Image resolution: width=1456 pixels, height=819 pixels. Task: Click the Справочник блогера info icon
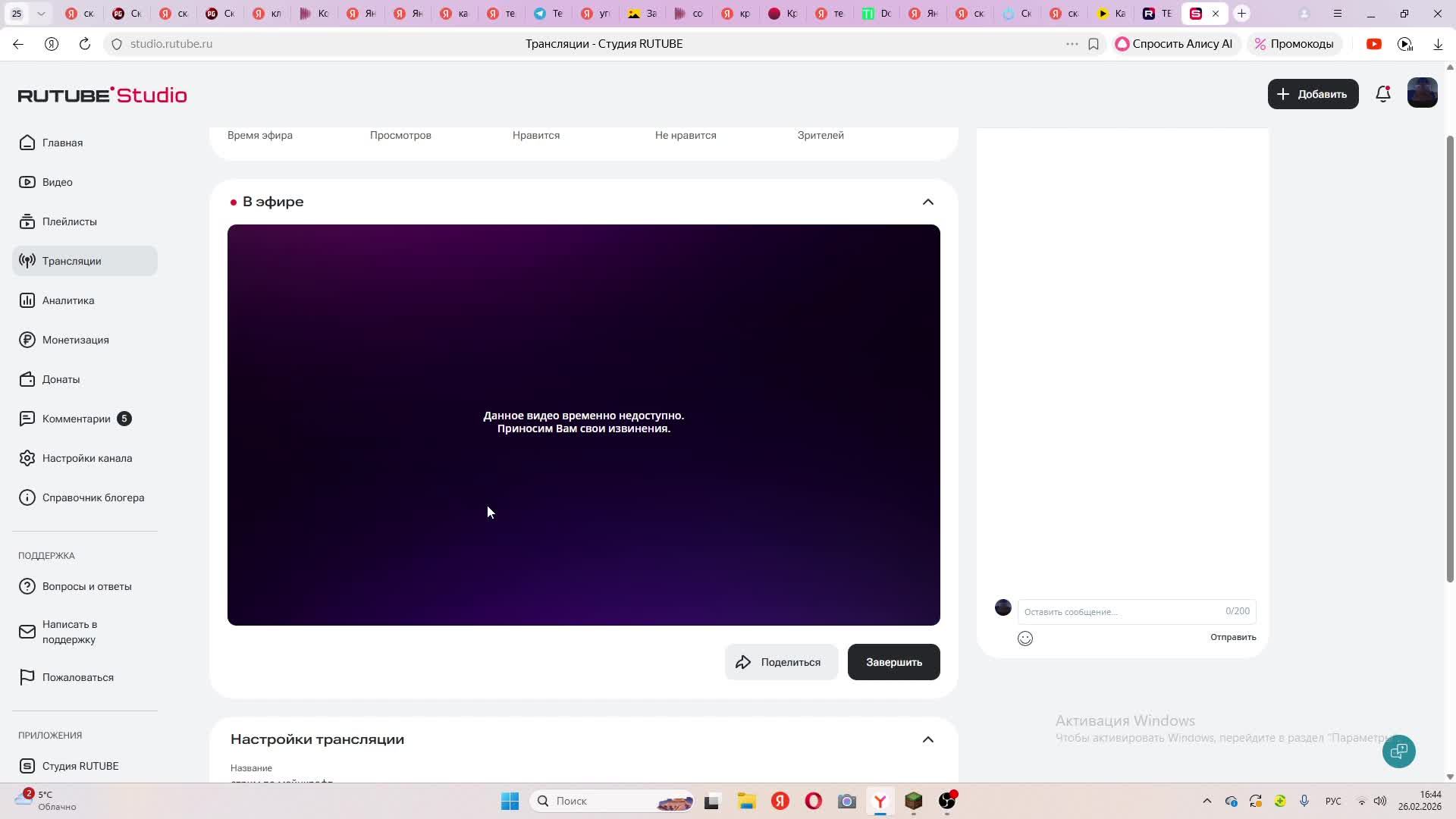point(27,497)
